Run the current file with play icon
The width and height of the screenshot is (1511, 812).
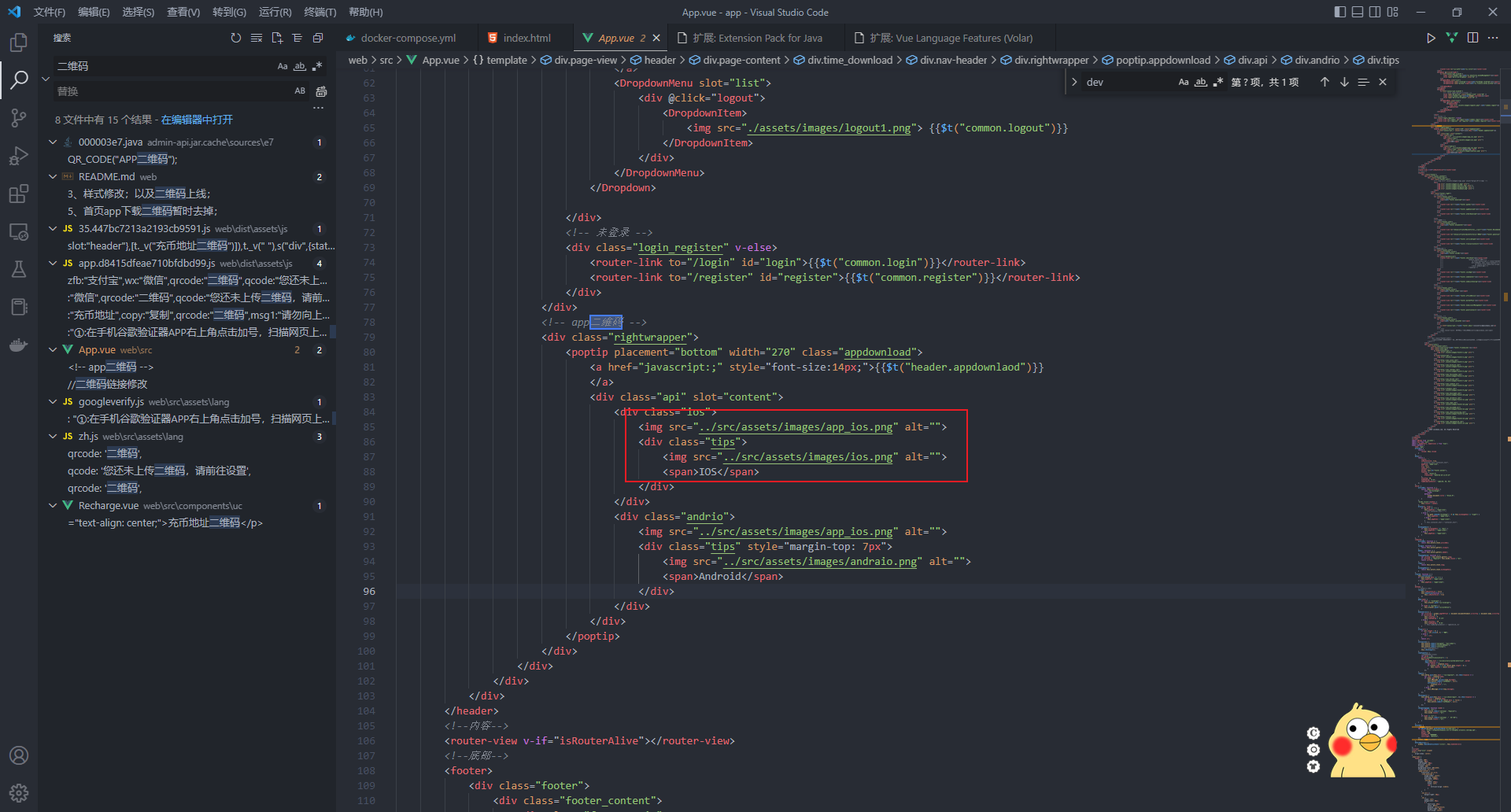point(1432,38)
